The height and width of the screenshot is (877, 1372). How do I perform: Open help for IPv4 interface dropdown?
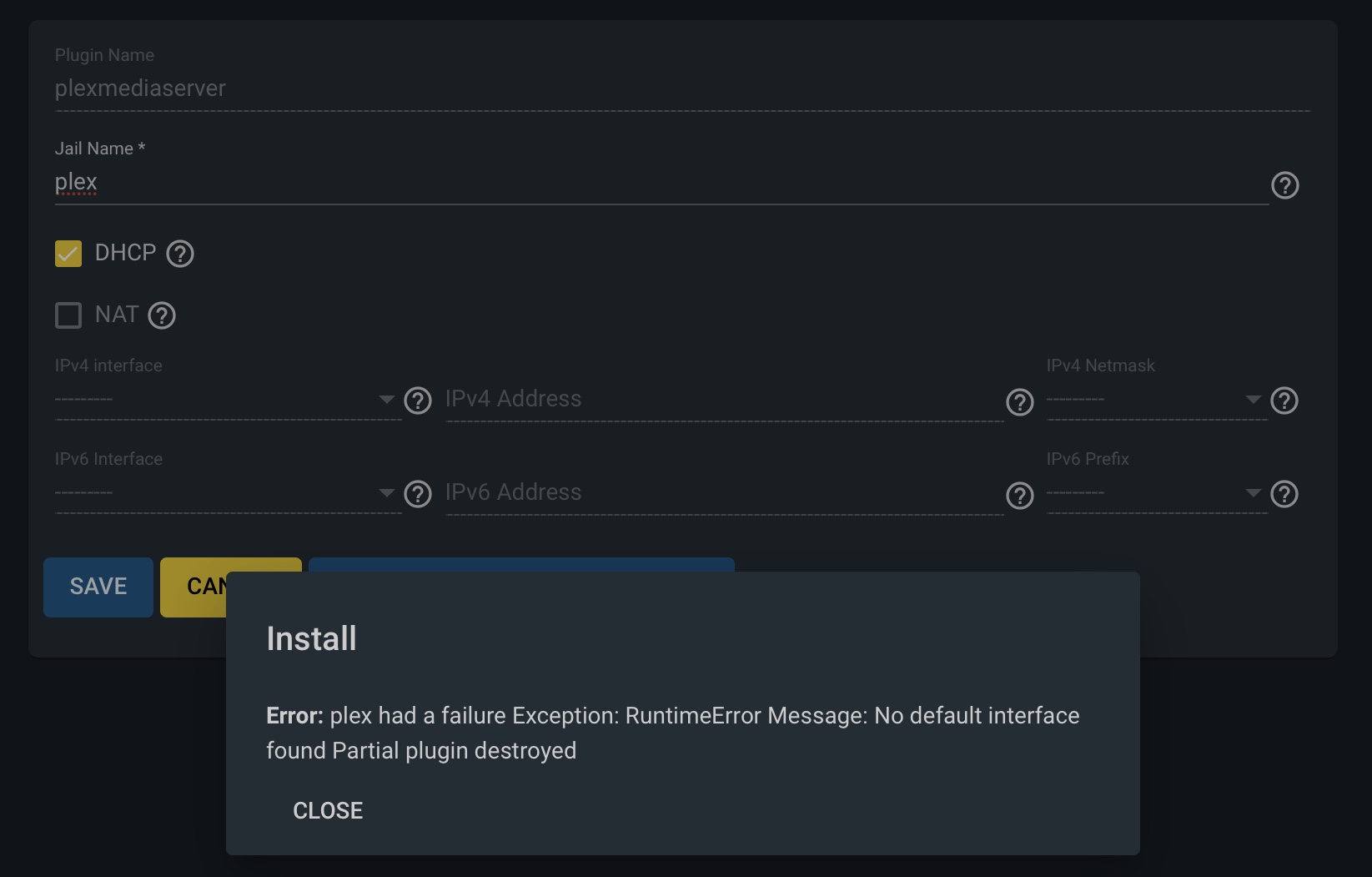pyautogui.click(x=418, y=401)
